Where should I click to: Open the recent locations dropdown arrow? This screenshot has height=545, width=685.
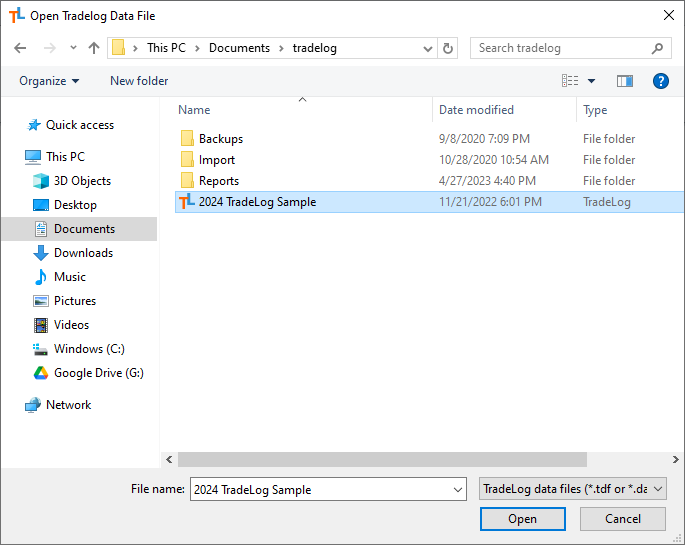click(x=73, y=48)
